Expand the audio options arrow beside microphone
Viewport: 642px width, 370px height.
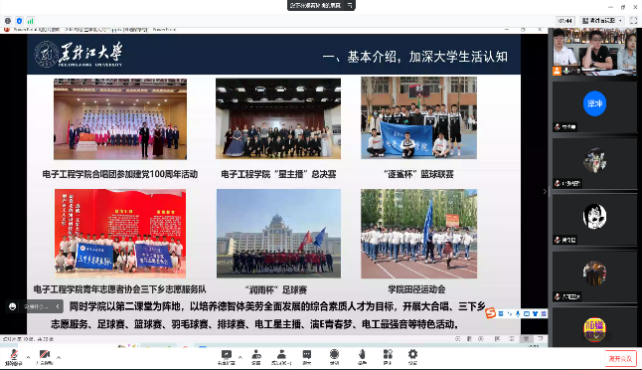pyautogui.click(x=28, y=357)
